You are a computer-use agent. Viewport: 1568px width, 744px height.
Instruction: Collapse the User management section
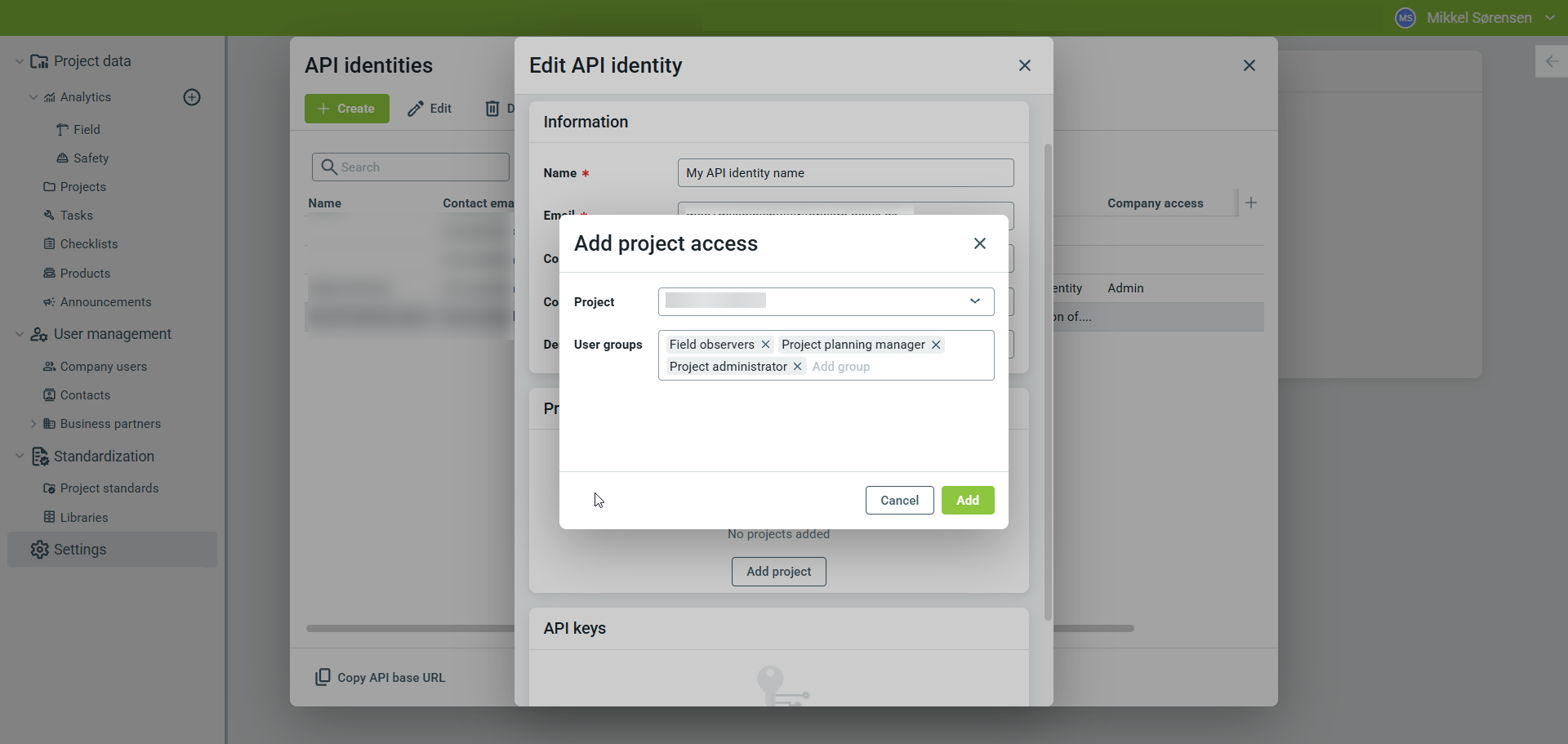pos(20,334)
